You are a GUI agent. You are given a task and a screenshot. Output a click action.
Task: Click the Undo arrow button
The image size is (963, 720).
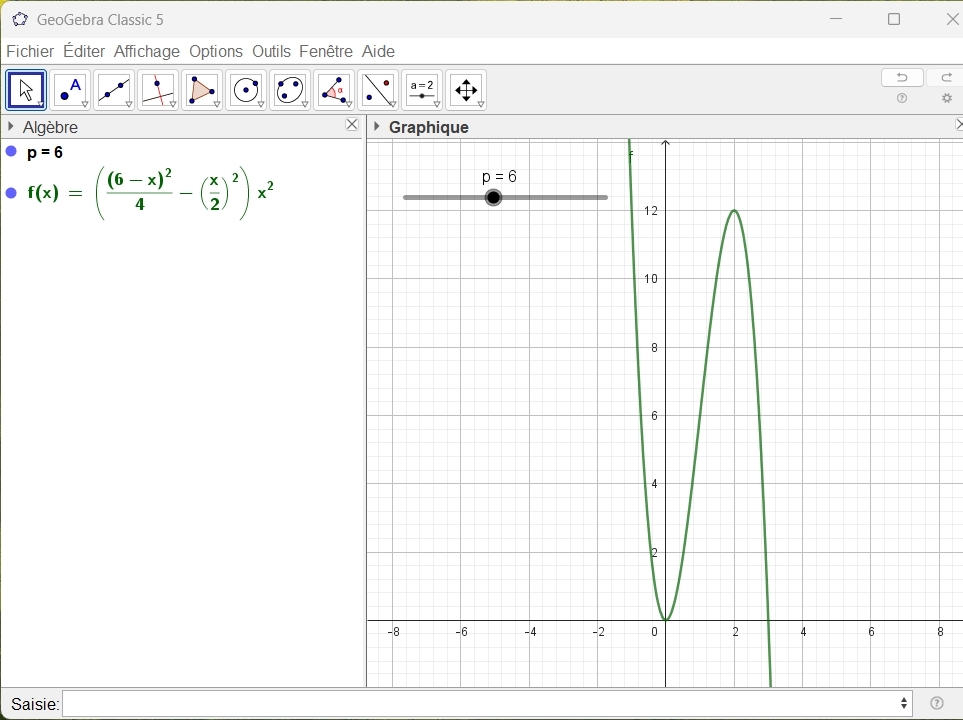pyautogui.click(x=902, y=77)
